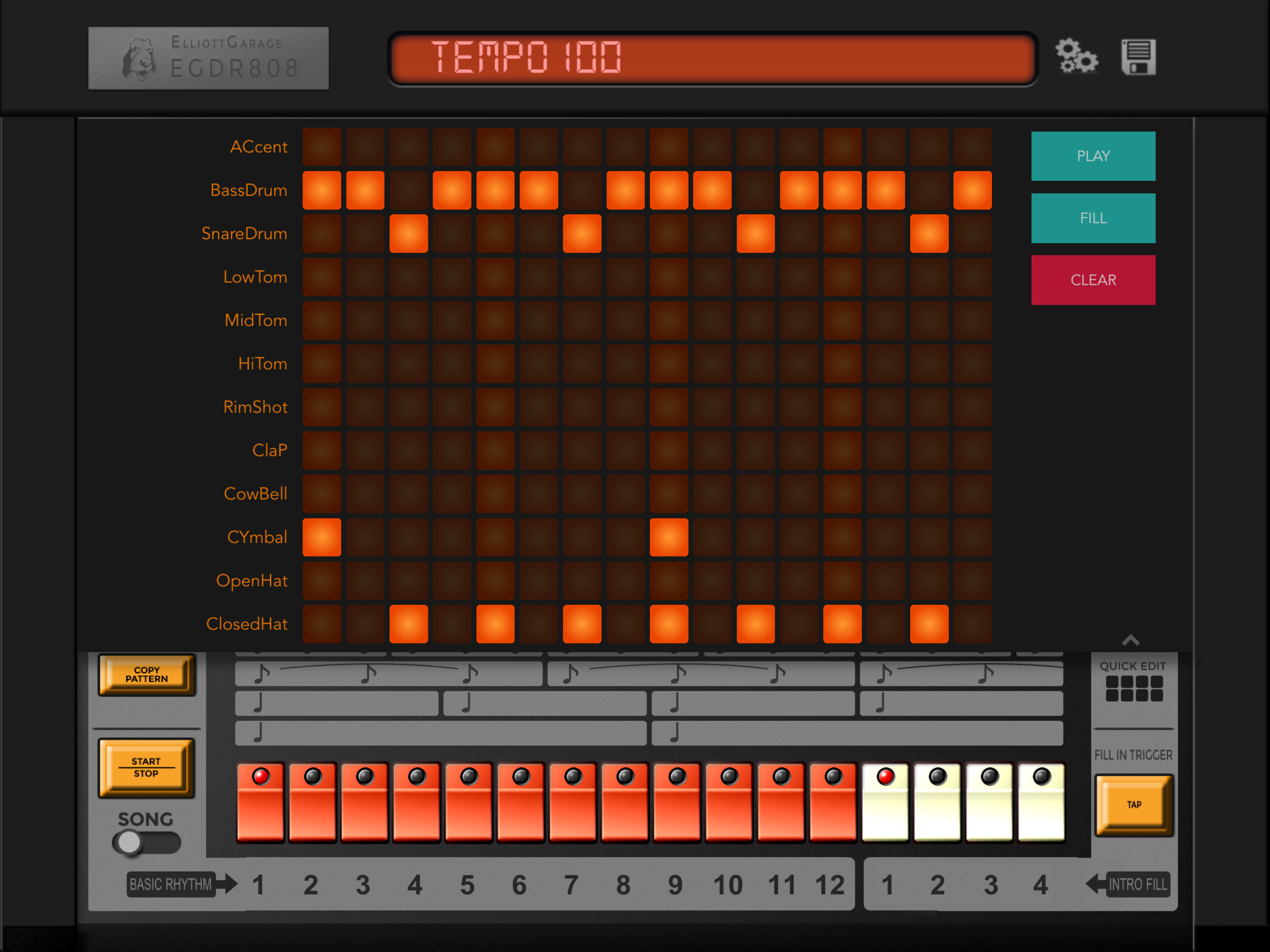Disable first CYmbal step cell

pos(322,537)
